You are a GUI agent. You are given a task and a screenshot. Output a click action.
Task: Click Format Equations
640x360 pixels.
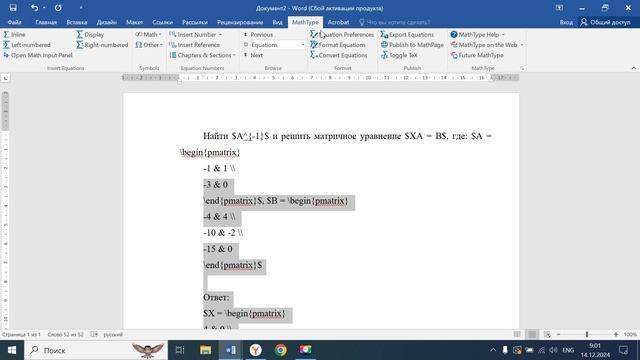click(338, 45)
